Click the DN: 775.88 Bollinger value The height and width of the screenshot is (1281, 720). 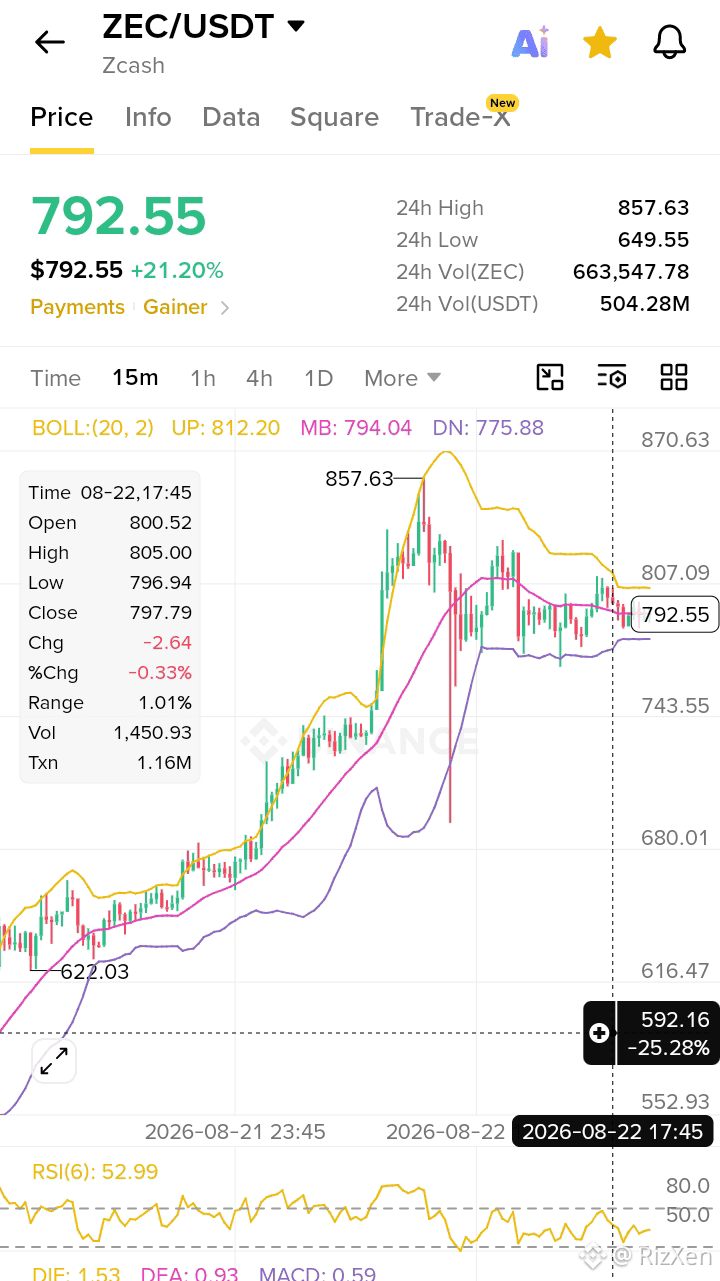(x=488, y=428)
